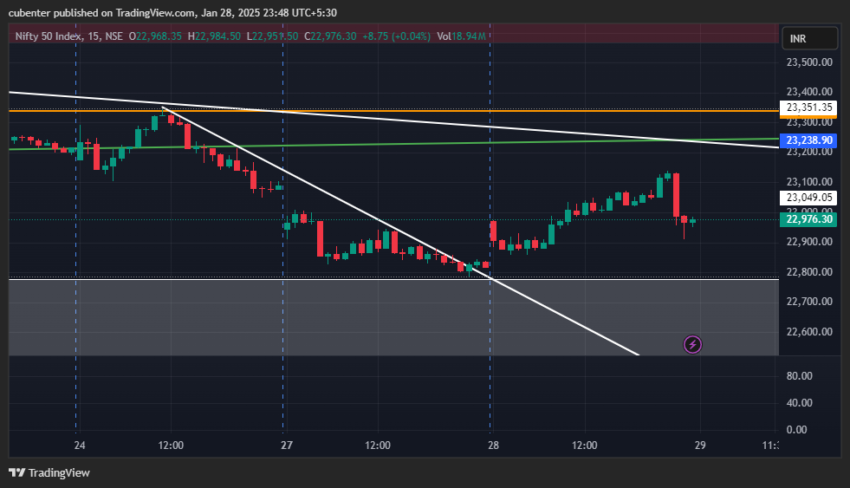Click the purple lightning bolt icon
This screenshot has width=850, height=488.
click(x=692, y=345)
